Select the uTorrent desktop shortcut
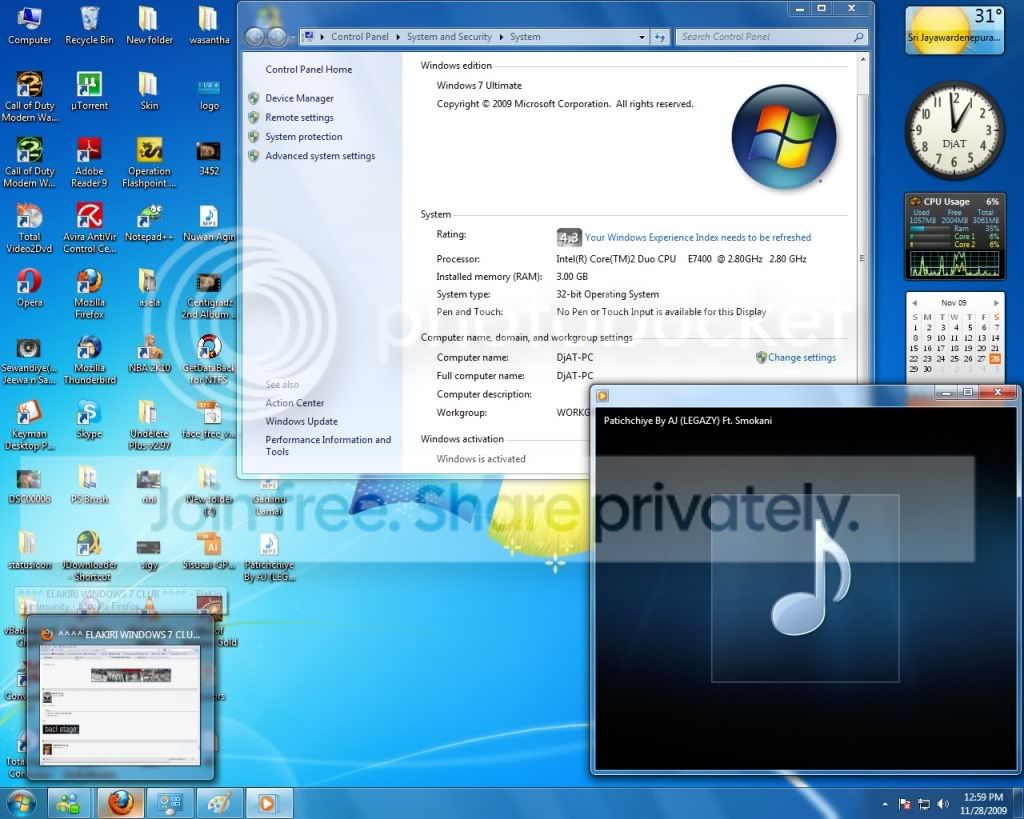This screenshot has height=819, width=1024. [89, 91]
